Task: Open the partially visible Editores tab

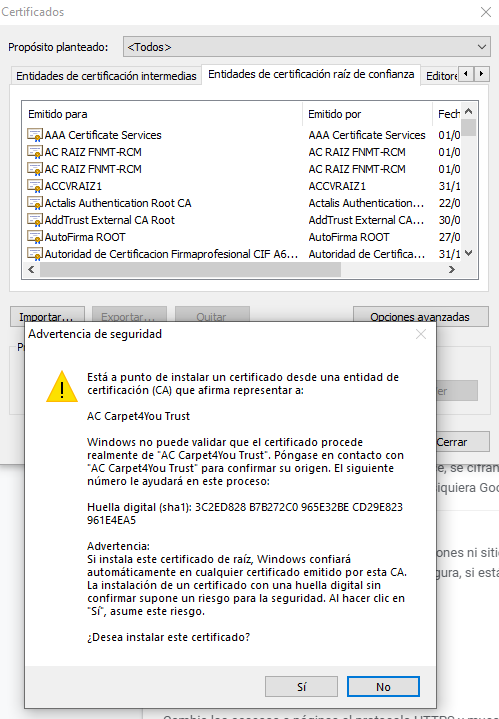Action: (441, 76)
